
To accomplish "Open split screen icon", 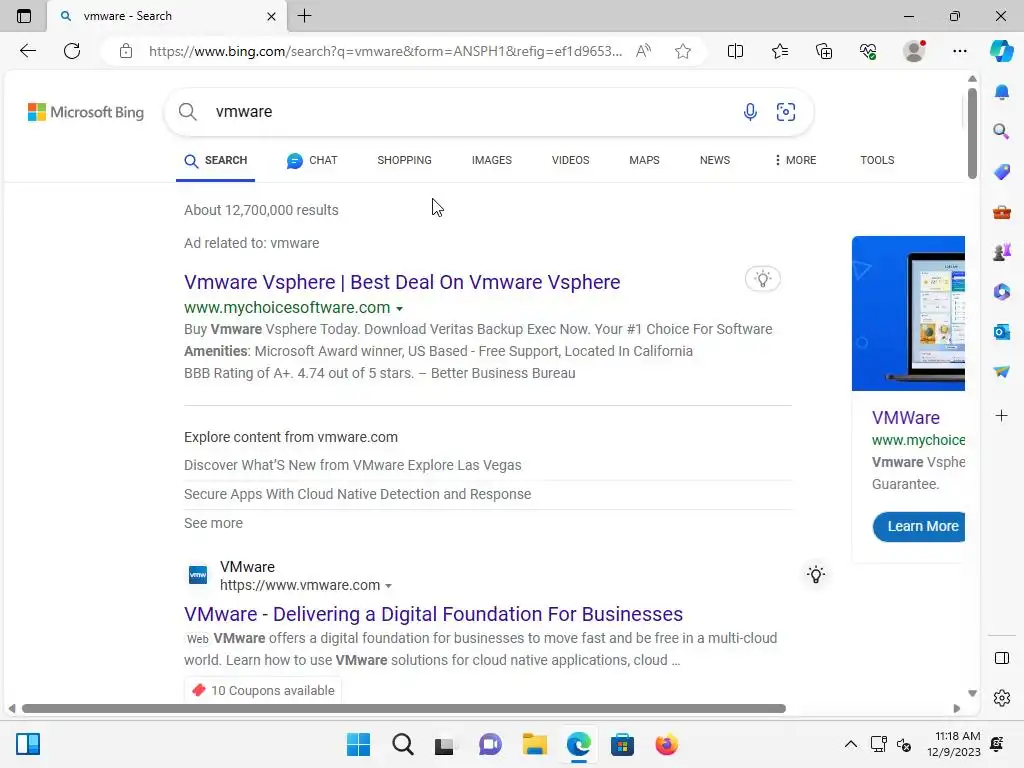I will click(x=735, y=51).
